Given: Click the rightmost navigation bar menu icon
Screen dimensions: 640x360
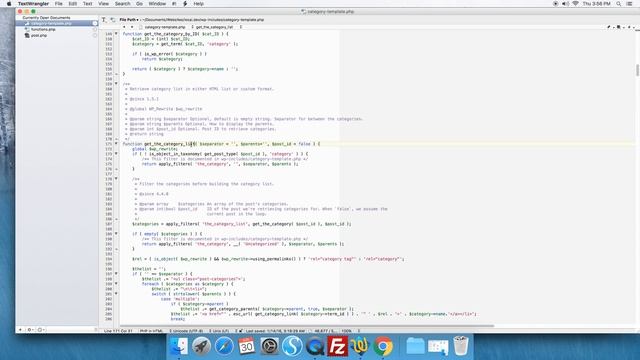Looking at the screenshot, I should (x=630, y=27).
